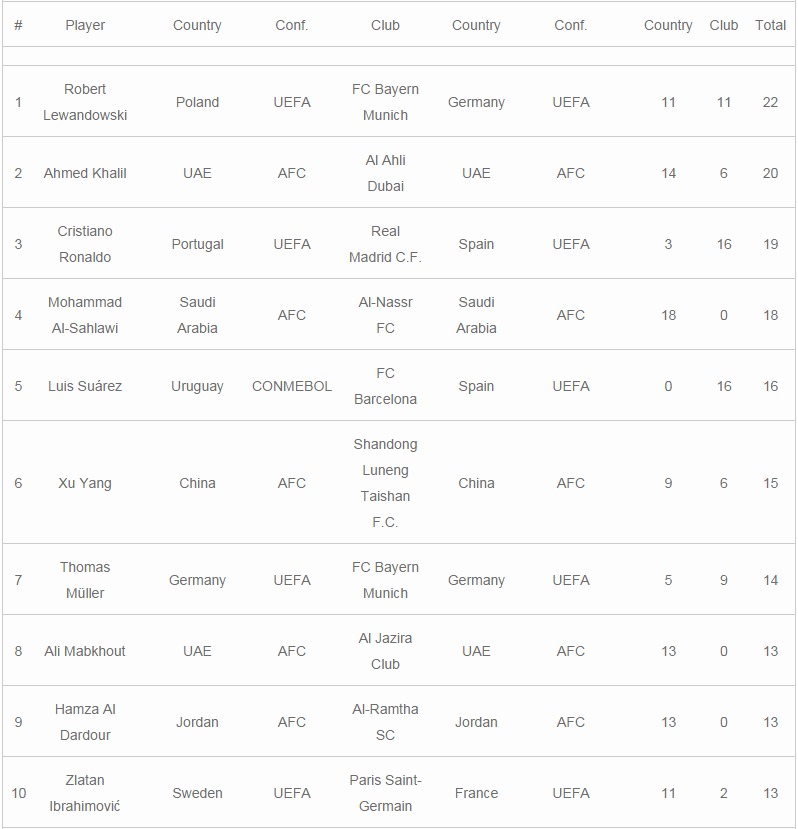Click the CONMEBOL confederation cell
This screenshot has width=798, height=829.
point(292,386)
